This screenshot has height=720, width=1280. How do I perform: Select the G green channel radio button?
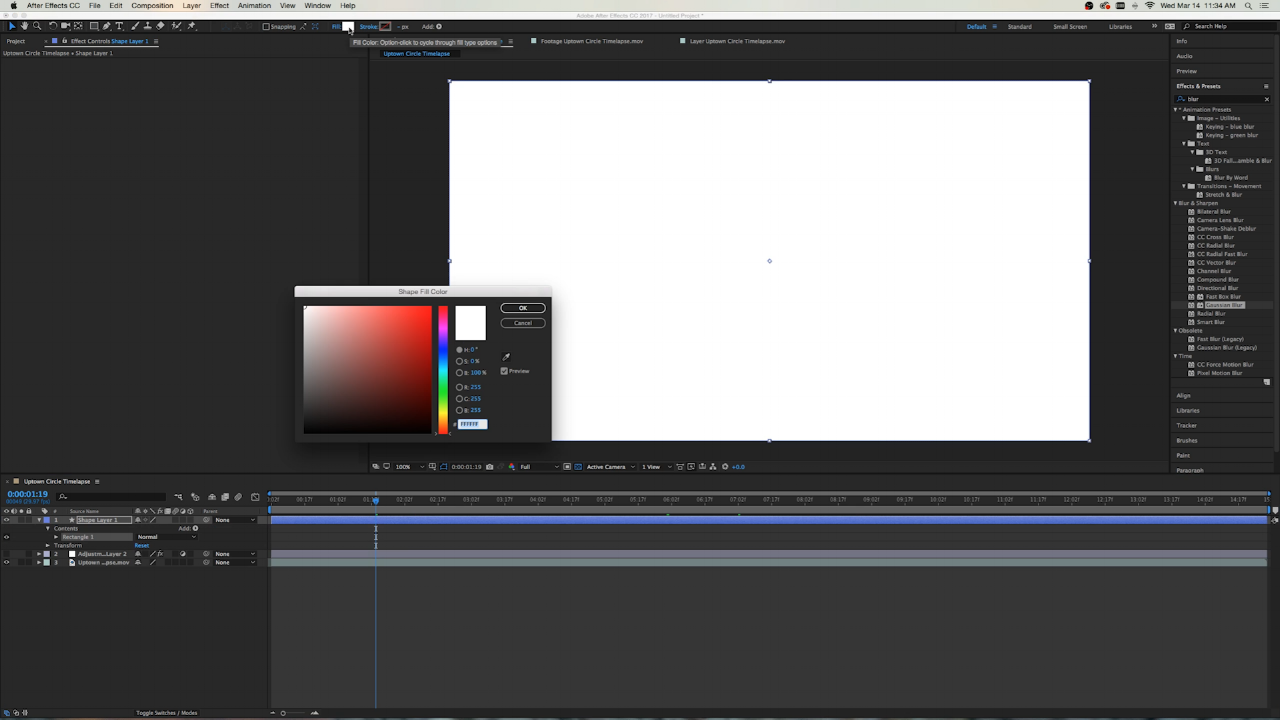(460, 398)
